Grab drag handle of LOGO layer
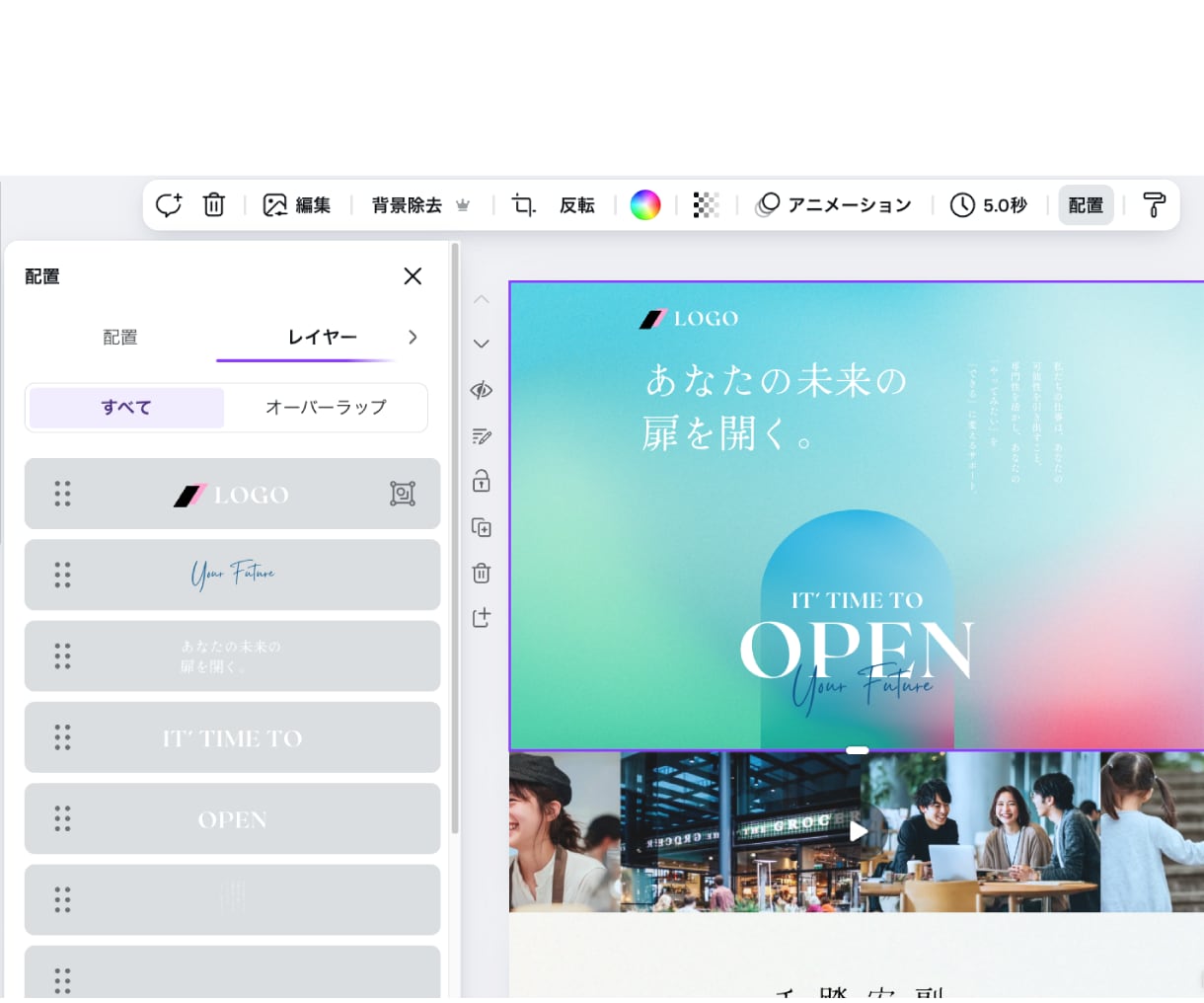This screenshot has height=1003, width=1204. (62, 494)
